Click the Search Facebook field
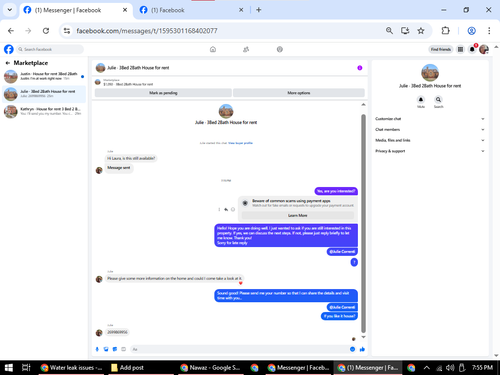 [x=50, y=49]
